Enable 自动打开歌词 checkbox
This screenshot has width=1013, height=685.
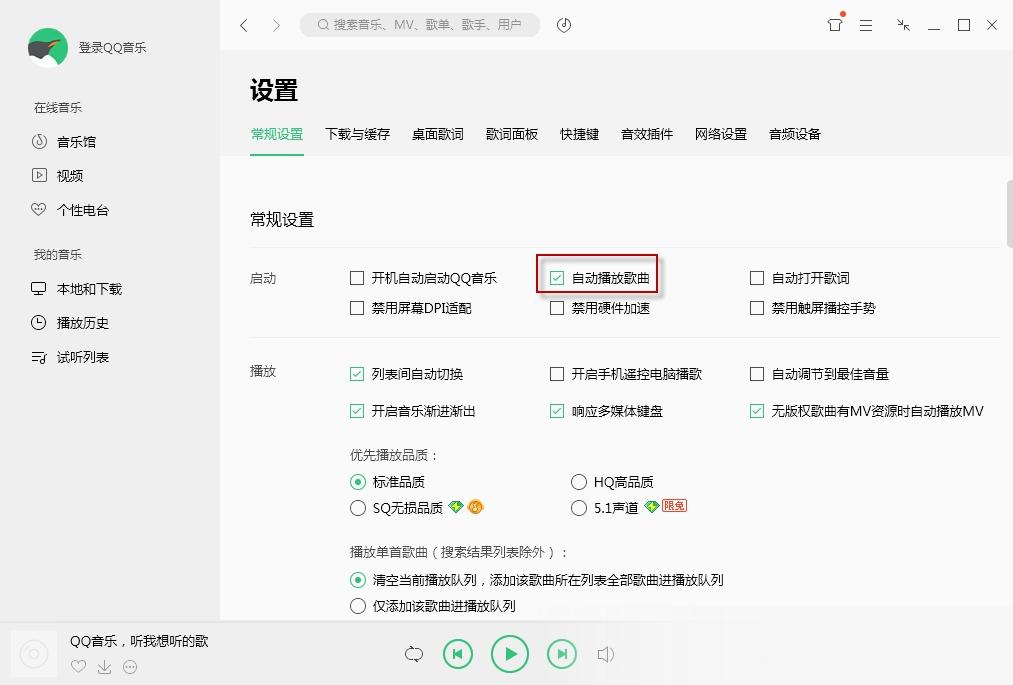[x=757, y=278]
